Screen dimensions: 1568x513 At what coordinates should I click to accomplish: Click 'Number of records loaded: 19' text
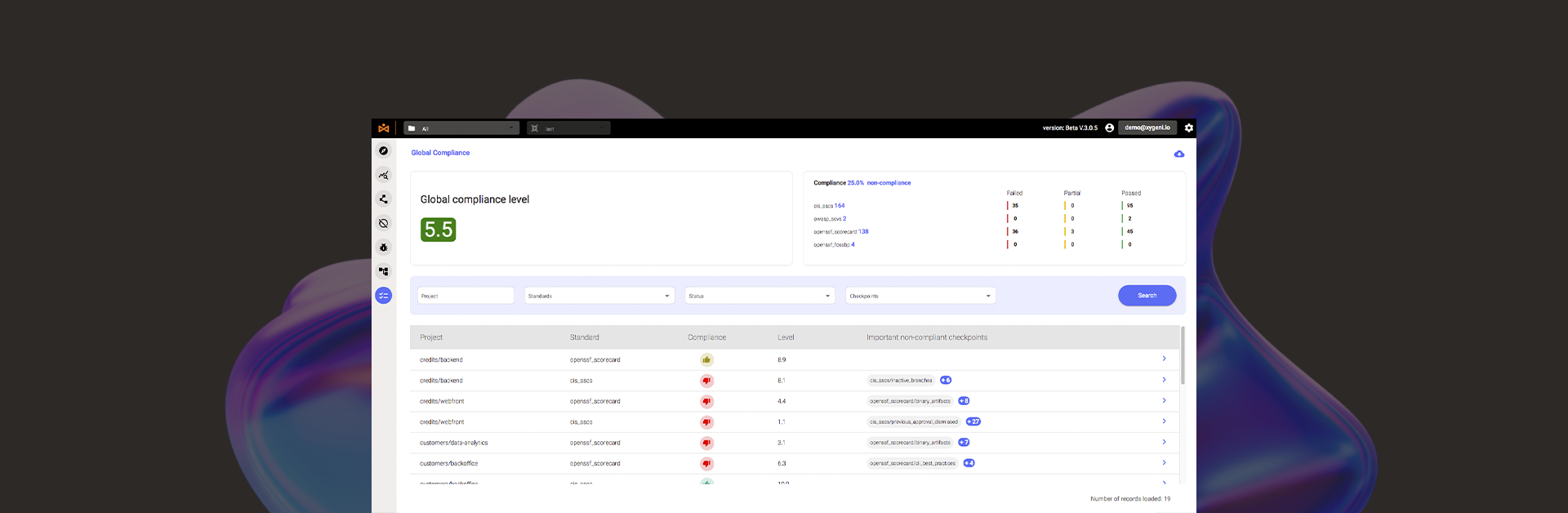1130,499
